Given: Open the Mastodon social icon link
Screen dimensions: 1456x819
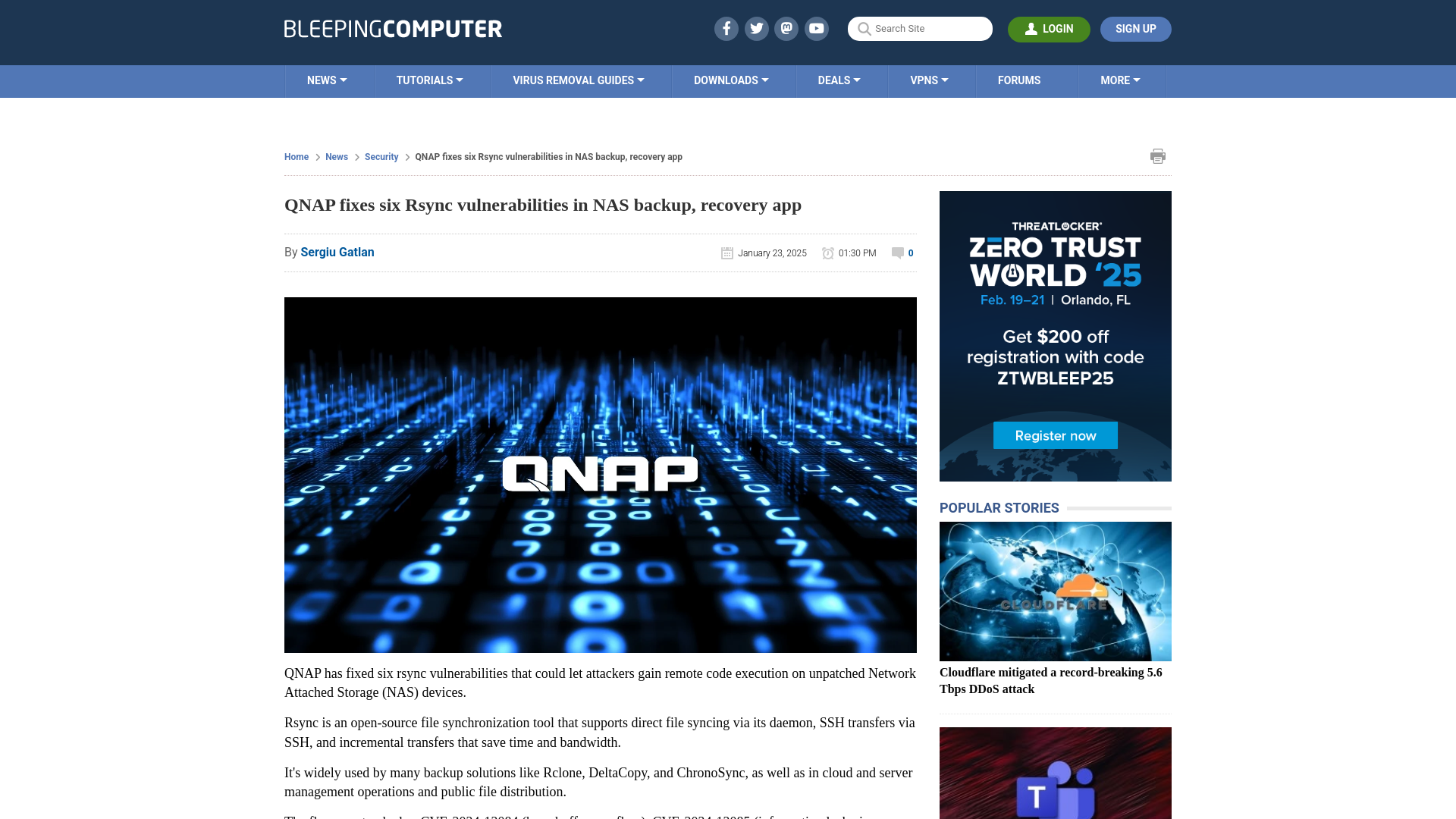Looking at the screenshot, I should tap(787, 28).
